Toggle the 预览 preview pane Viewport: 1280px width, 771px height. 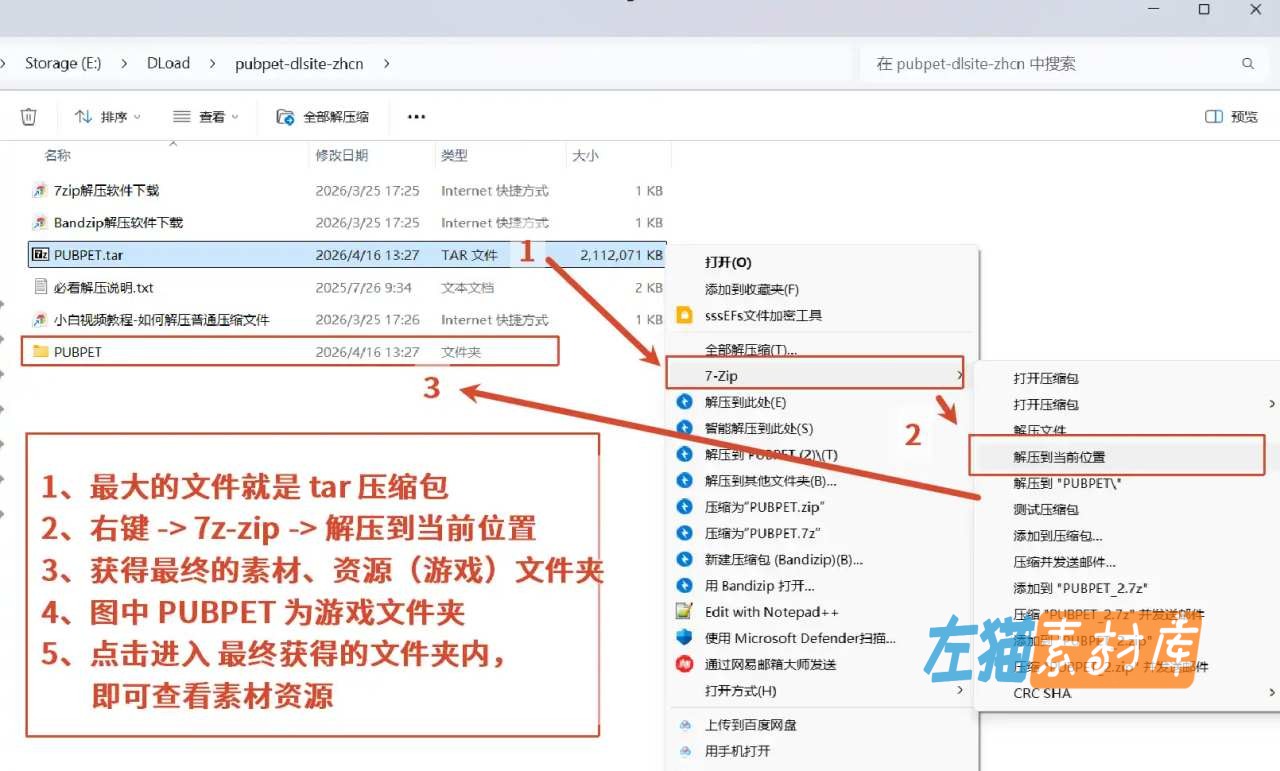click(1232, 117)
